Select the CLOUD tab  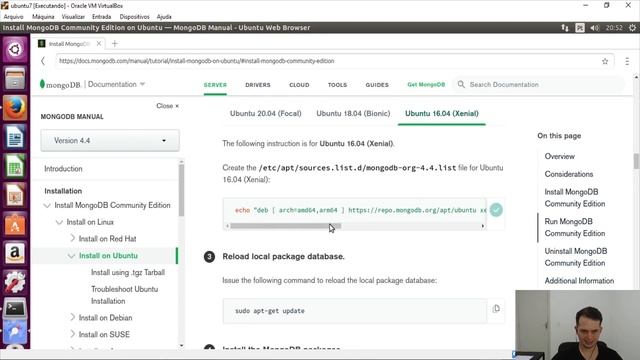tap(299, 85)
